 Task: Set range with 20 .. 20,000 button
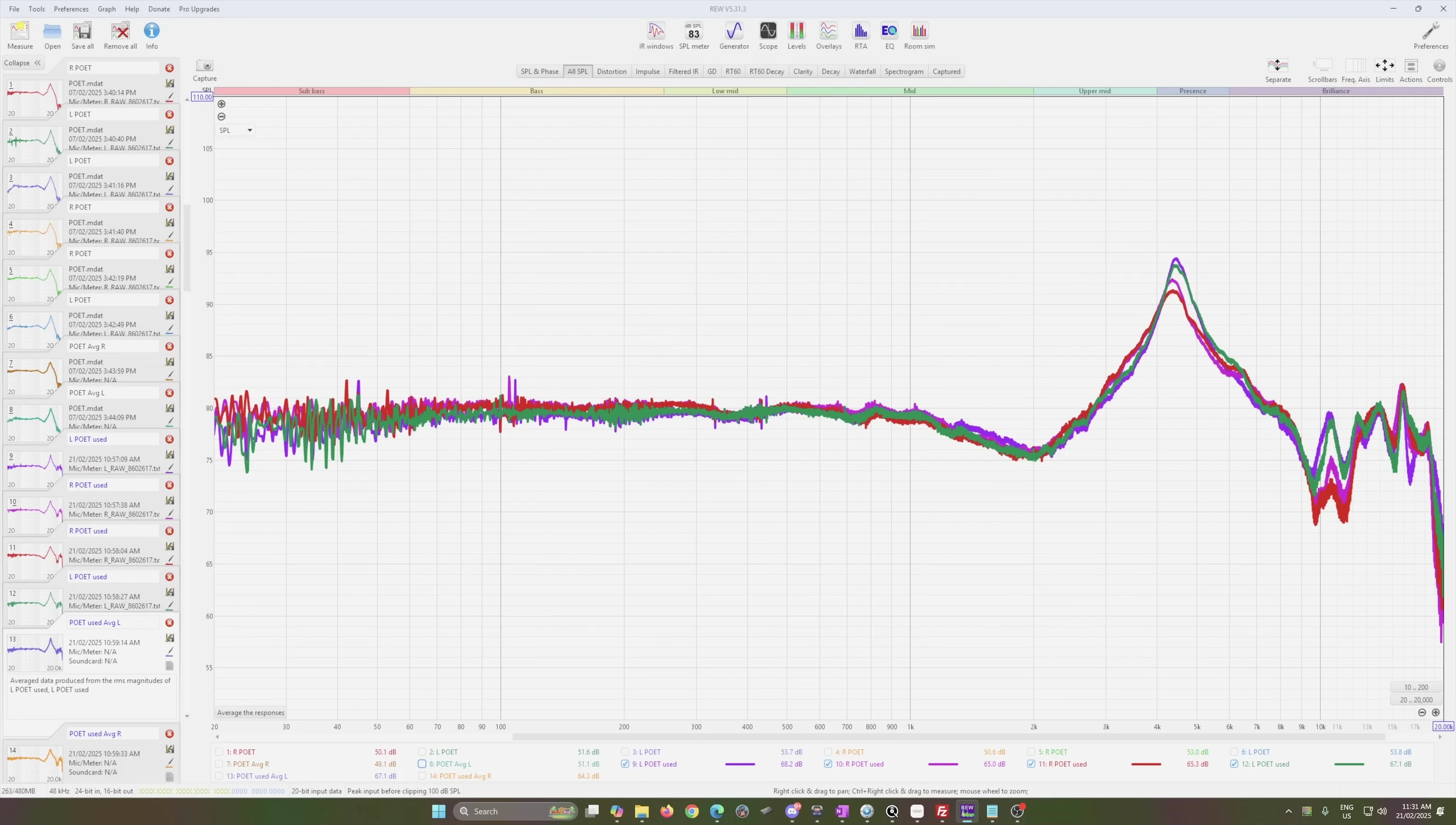click(x=1416, y=700)
